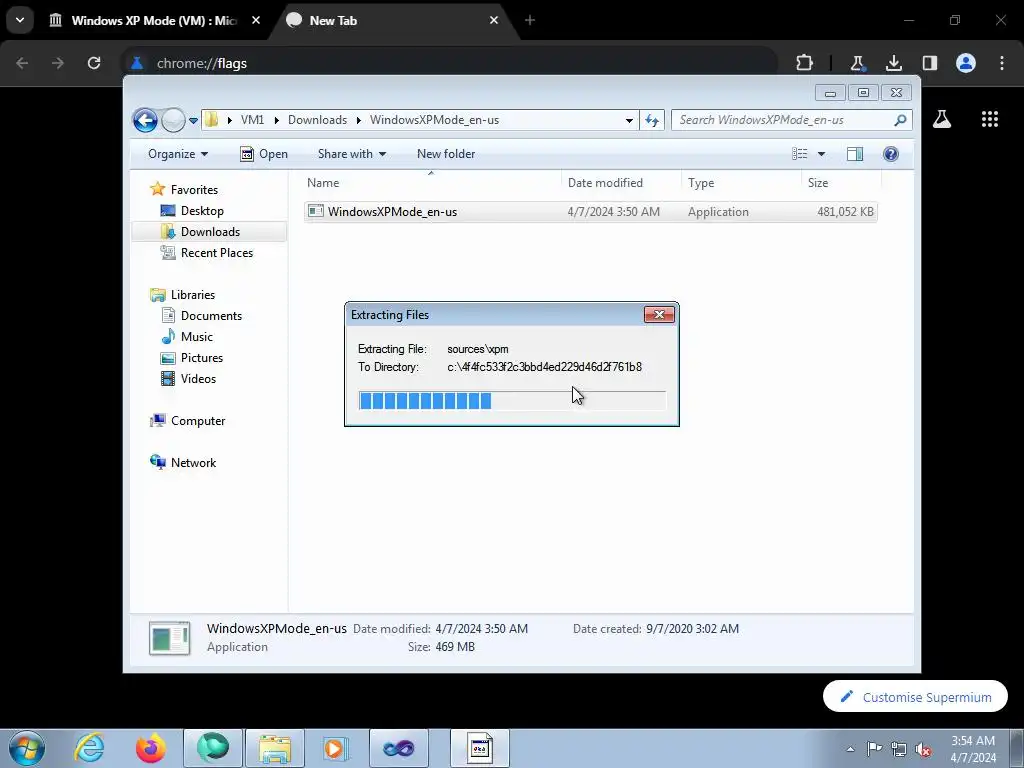
Task: Open Documents library
Action: tap(202, 315)
